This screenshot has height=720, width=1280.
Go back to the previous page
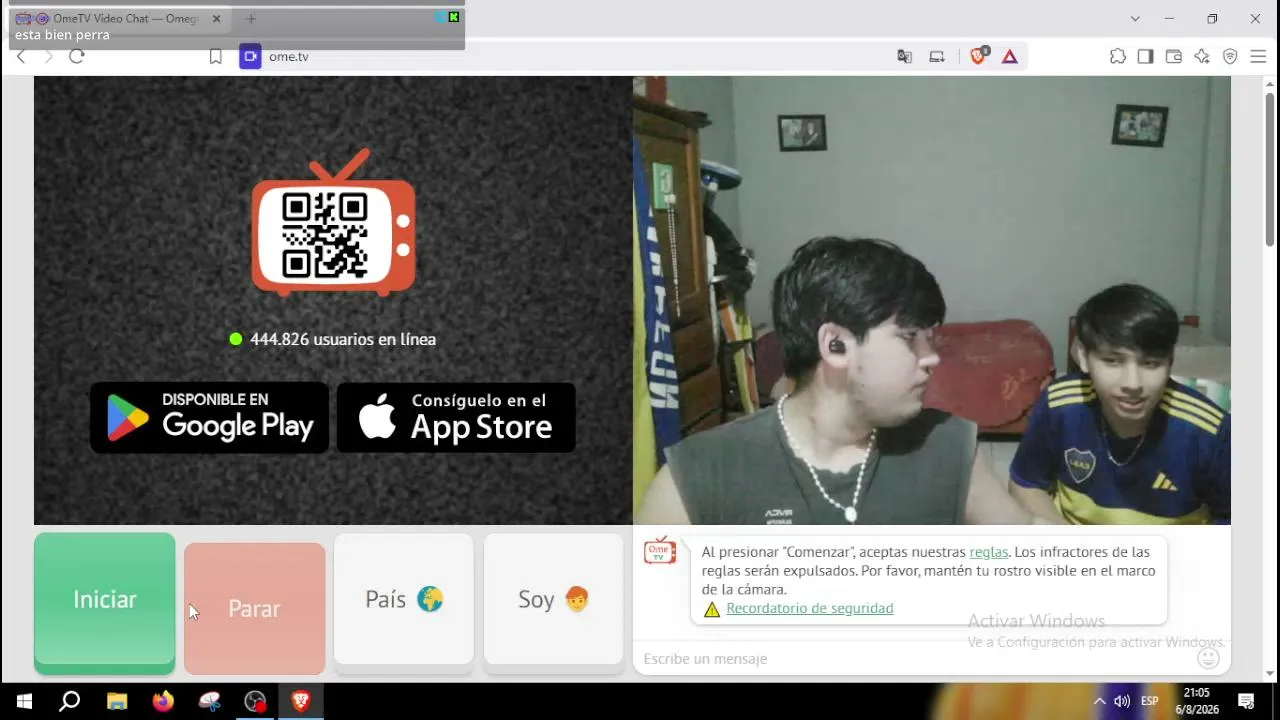21,57
